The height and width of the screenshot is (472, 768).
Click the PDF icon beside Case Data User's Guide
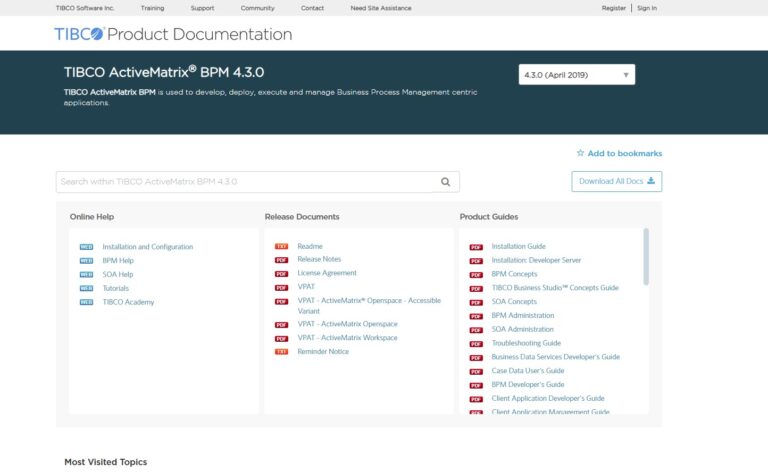click(x=476, y=372)
